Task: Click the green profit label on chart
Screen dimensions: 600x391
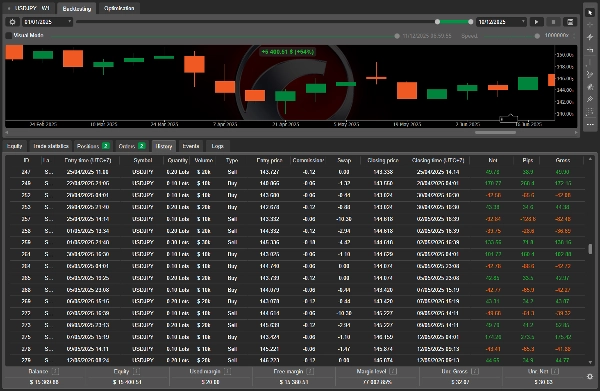Action: (x=288, y=52)
